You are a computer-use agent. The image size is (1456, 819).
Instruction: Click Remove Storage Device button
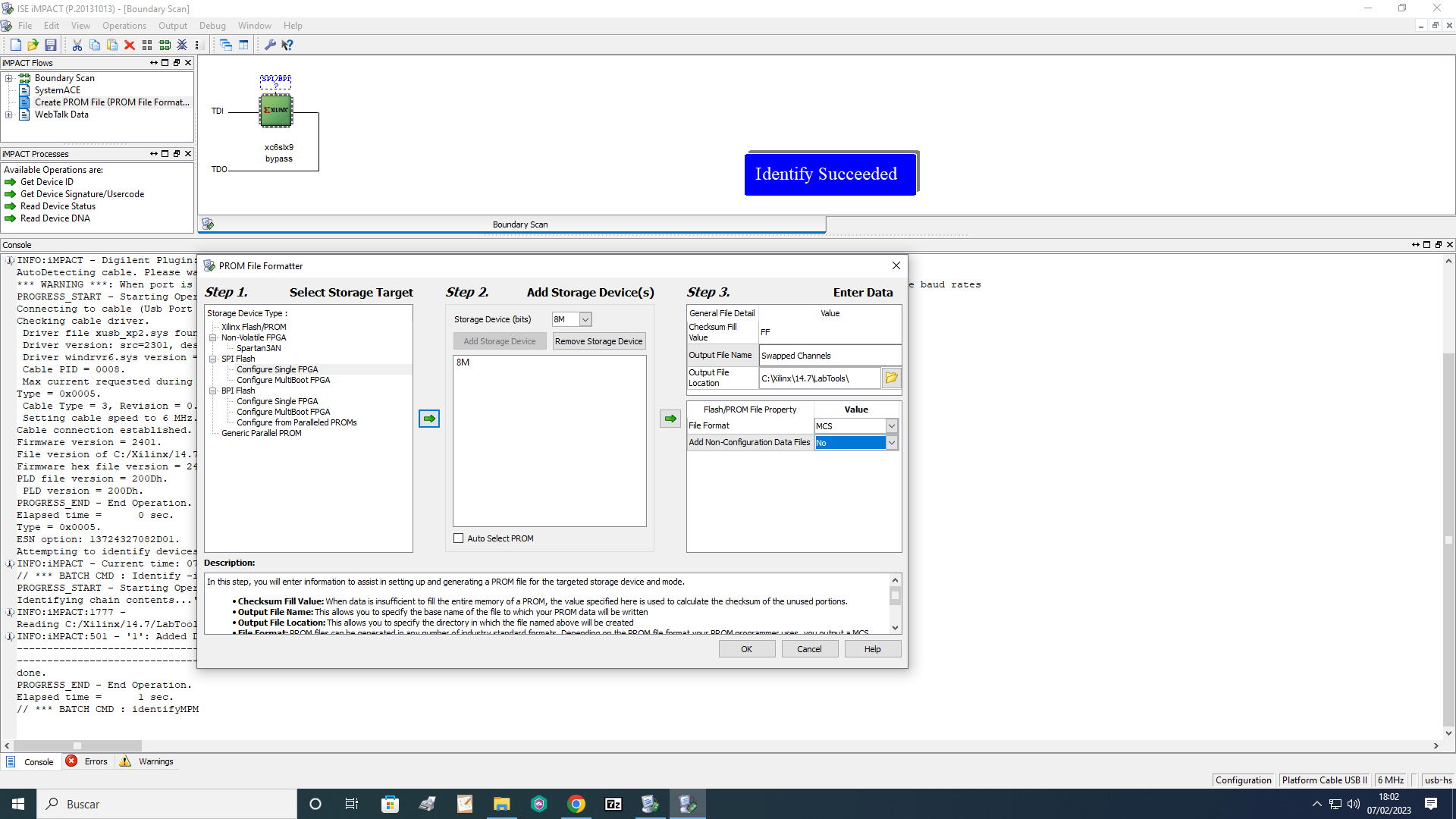pyautogui.click(x=599, y=341)
